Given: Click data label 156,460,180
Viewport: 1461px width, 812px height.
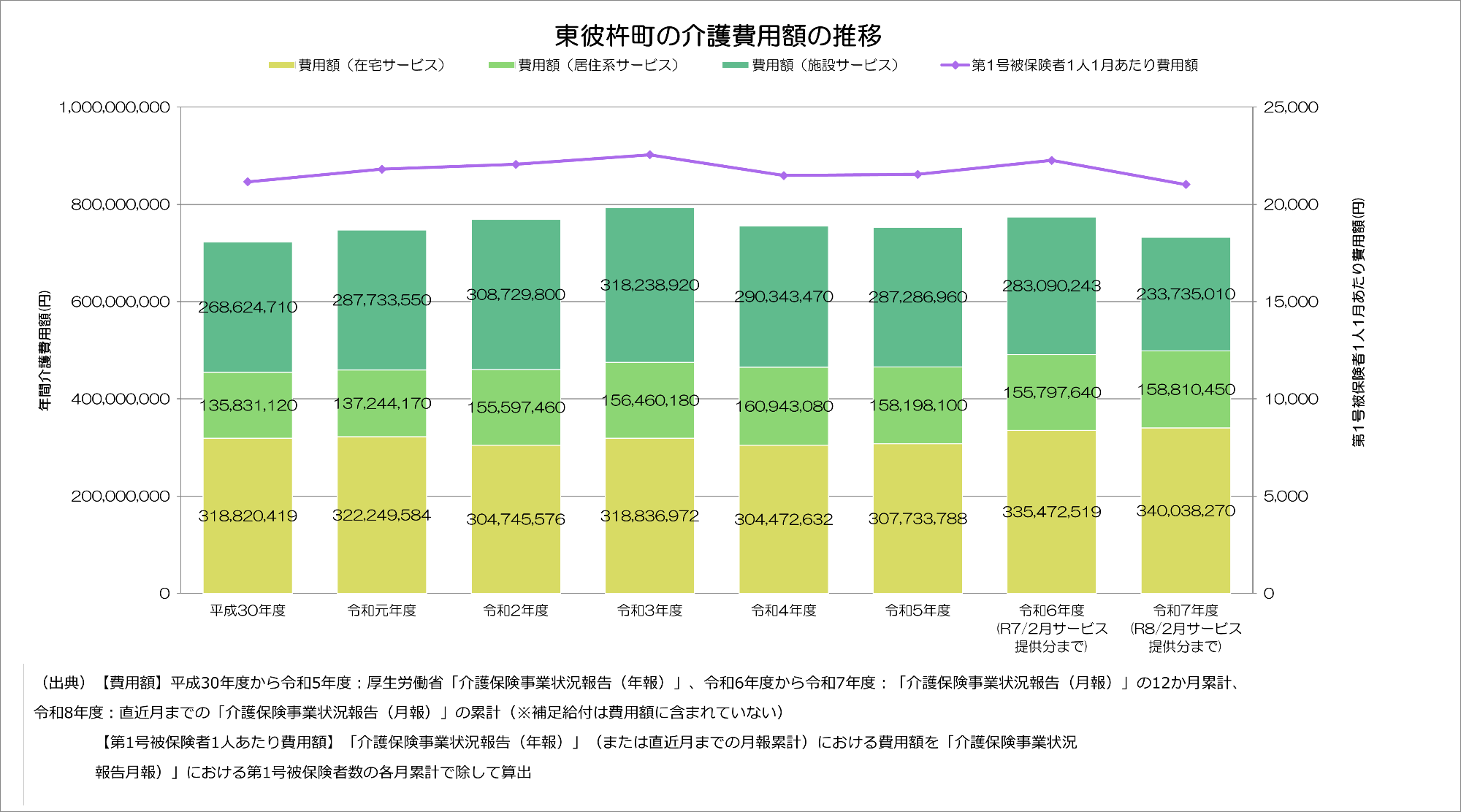Looking at the screenshot, I should [650, 400].
